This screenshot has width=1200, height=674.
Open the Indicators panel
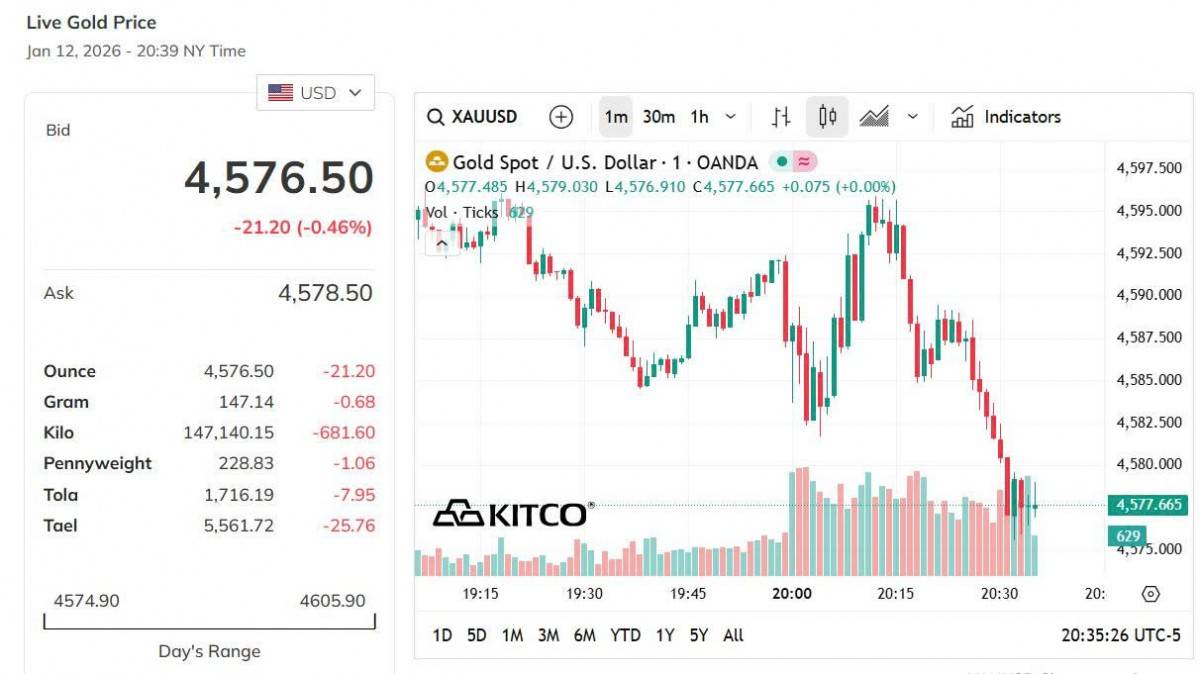point(1005,117)
